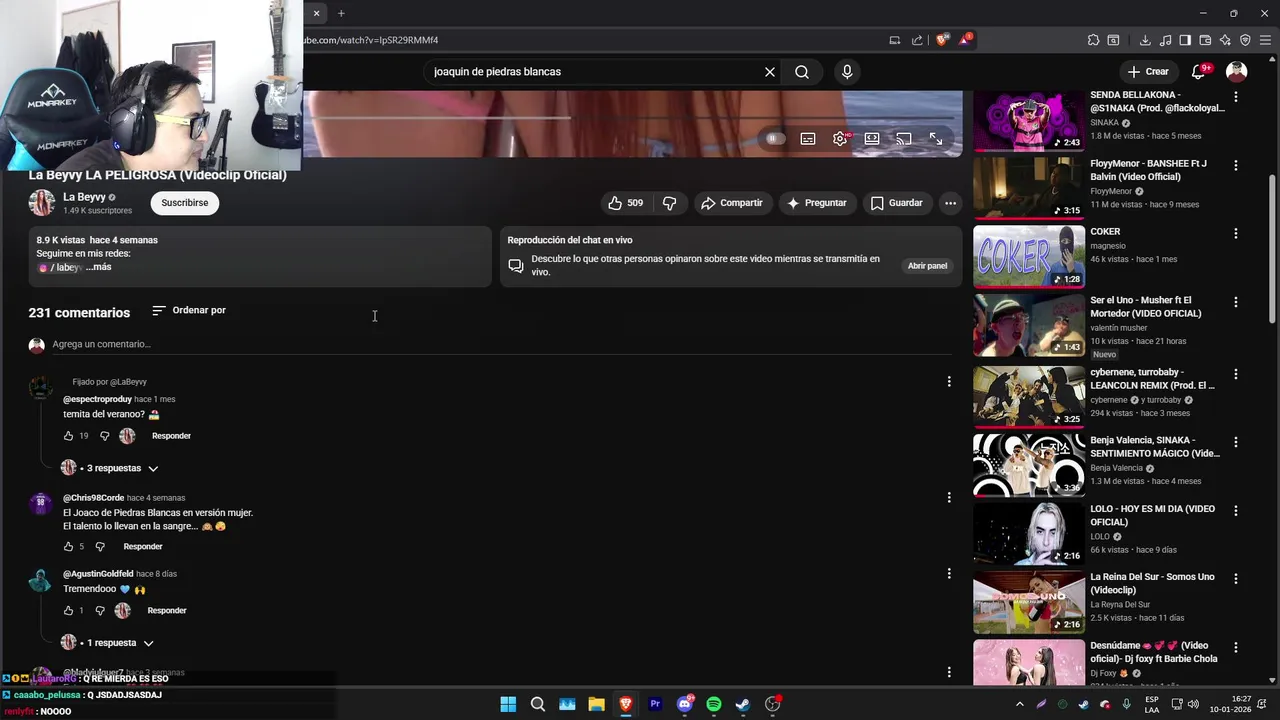Viewport: 1280px width, 720px height.
Task: Open the Brave Rewards triangle icon
Action: coord(964,40)
